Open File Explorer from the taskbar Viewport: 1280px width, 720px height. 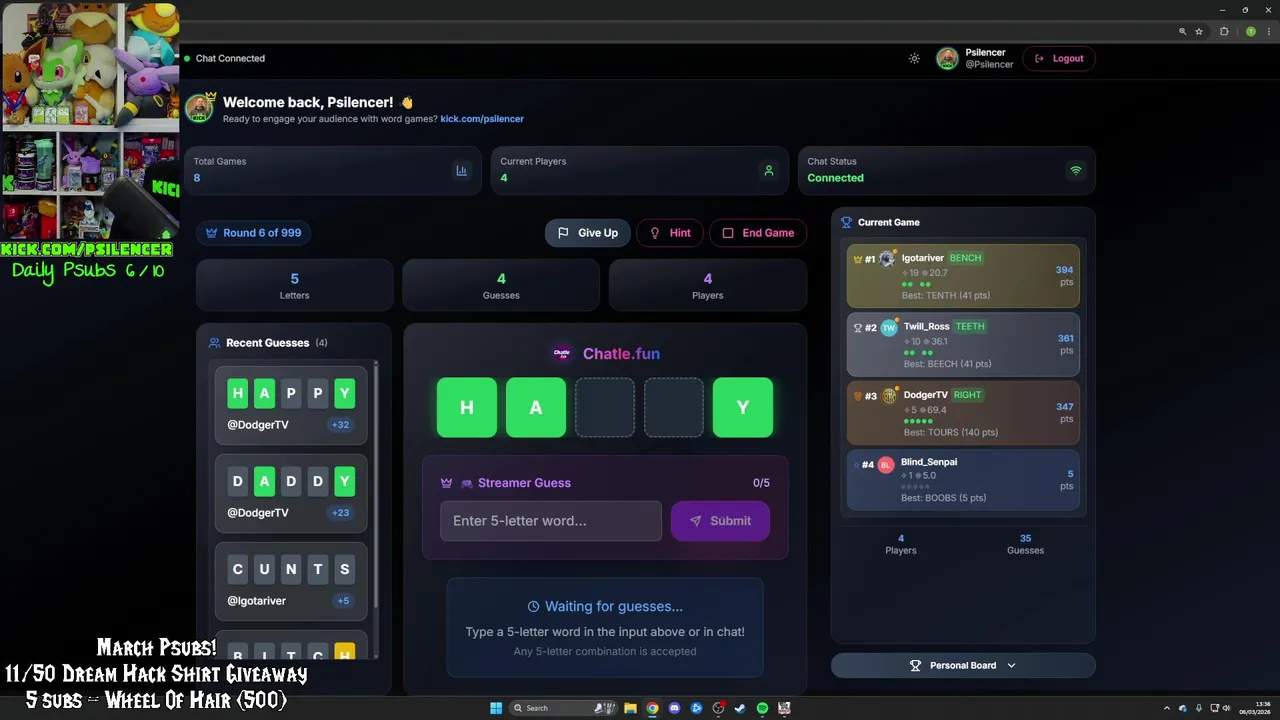pyautogui.click(x=630, y=708)
